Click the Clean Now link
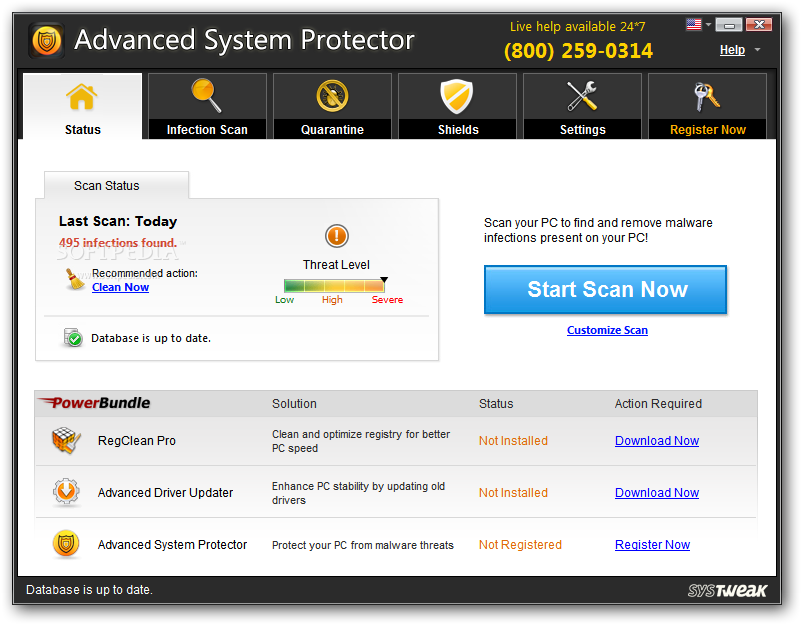The width and height of the screenshot is (802, 625). 120,287
